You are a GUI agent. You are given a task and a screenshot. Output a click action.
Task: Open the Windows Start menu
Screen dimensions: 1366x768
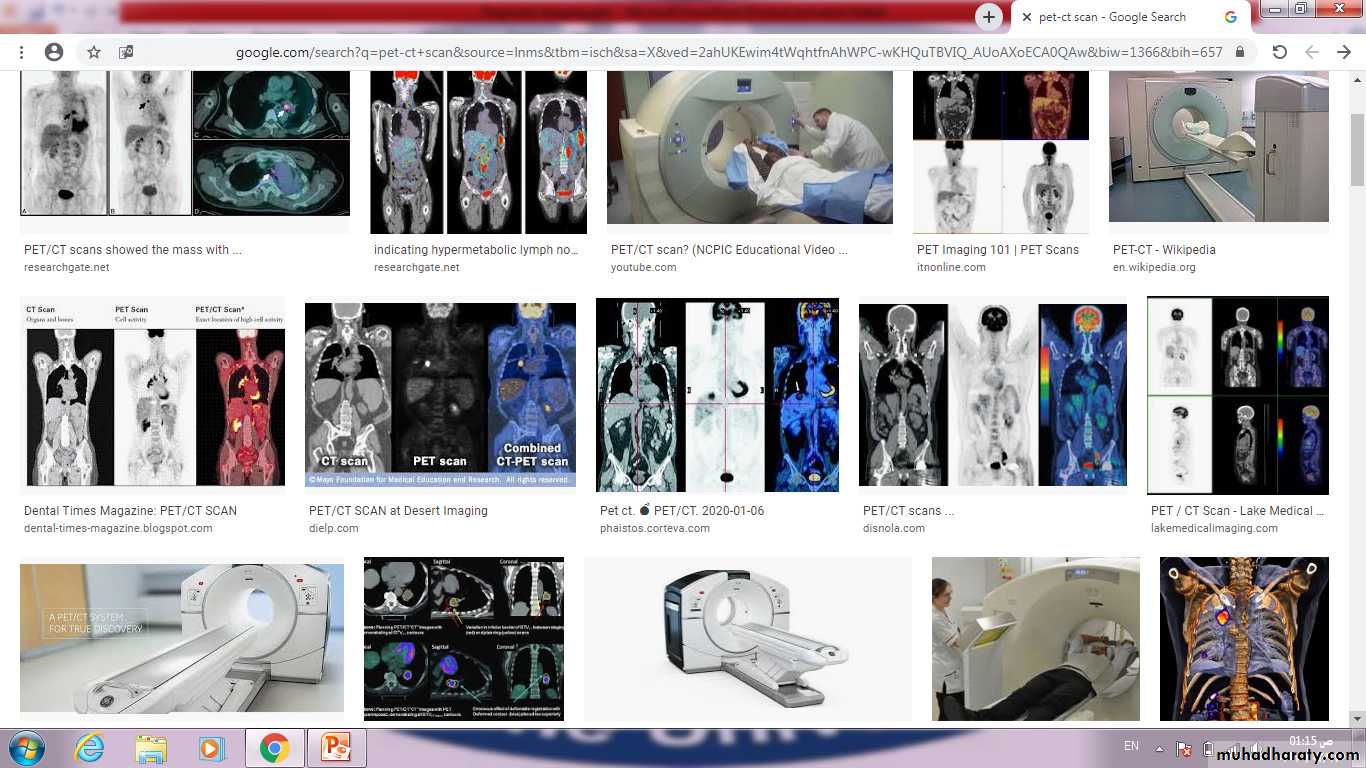27,747
